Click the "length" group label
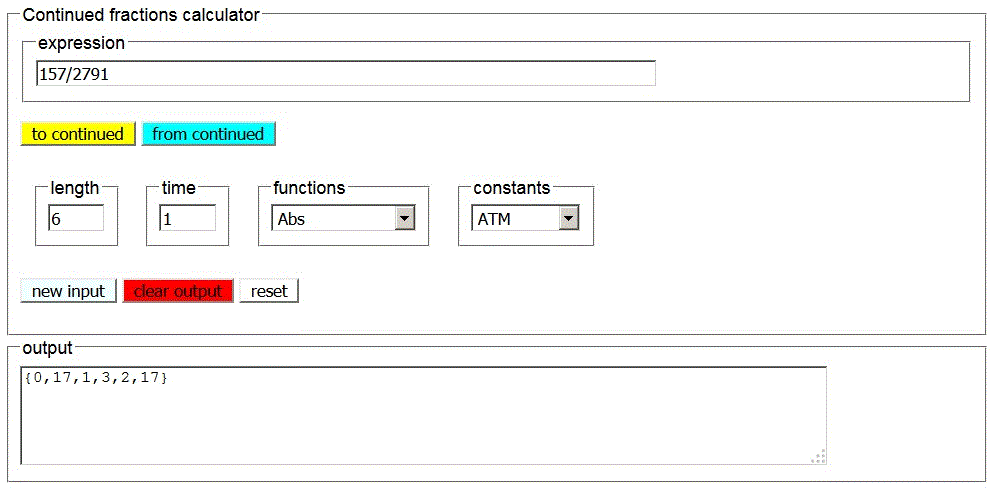The image size is (992, 489). pyautogui.click(x=75, y=187)
